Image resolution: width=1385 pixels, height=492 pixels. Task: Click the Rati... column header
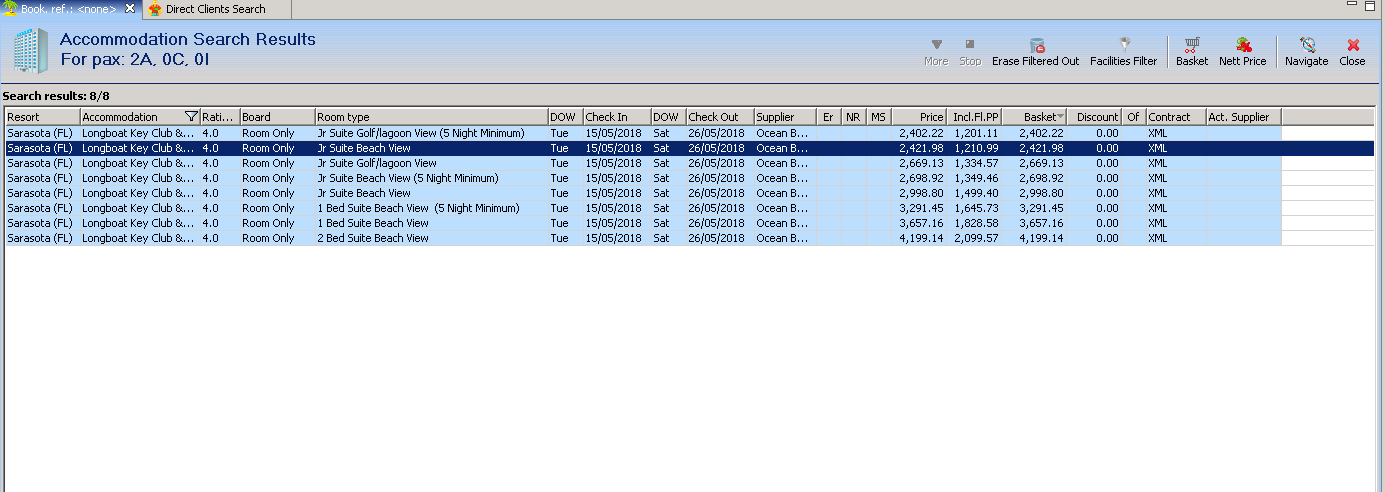pos(220,117)
